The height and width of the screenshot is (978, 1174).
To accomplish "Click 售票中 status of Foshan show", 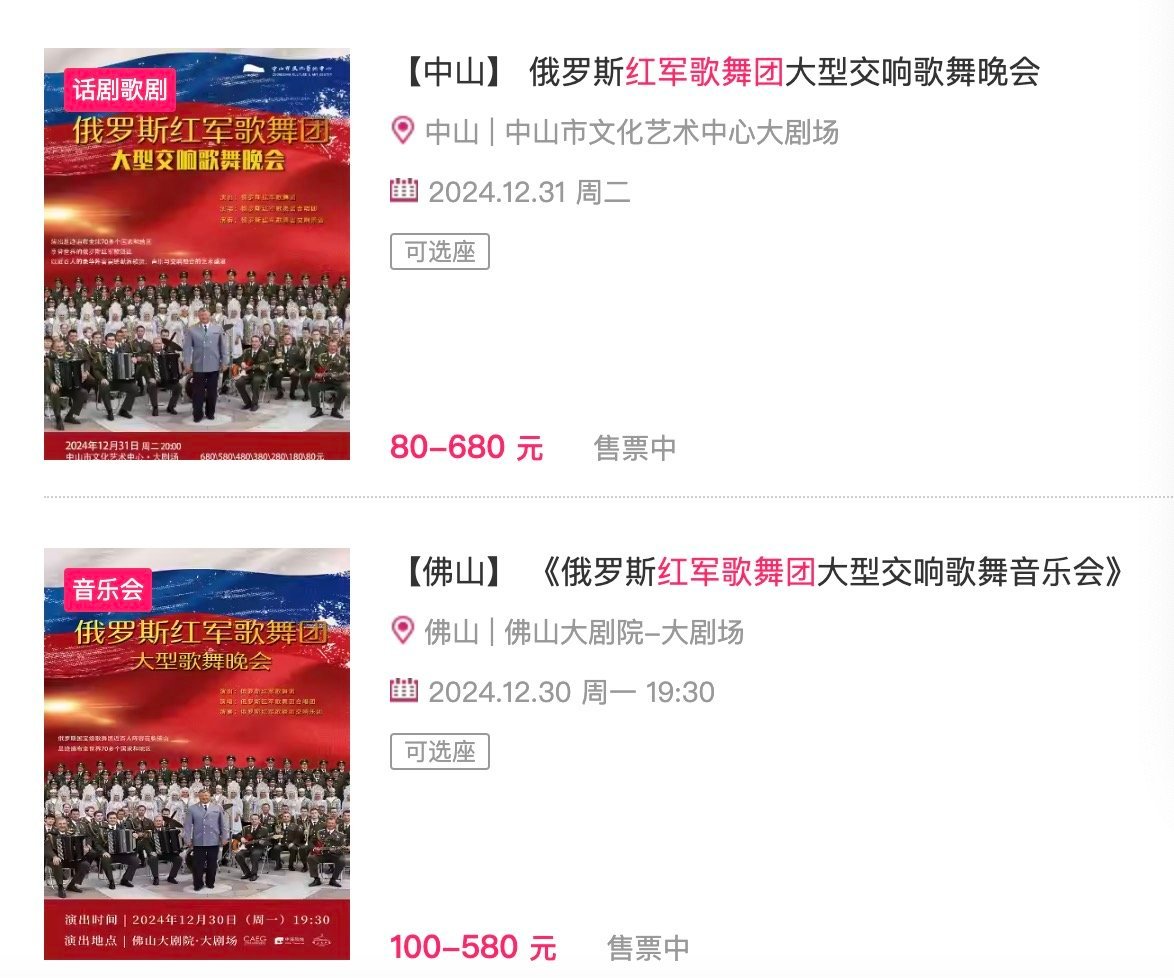I will (648, 948).
